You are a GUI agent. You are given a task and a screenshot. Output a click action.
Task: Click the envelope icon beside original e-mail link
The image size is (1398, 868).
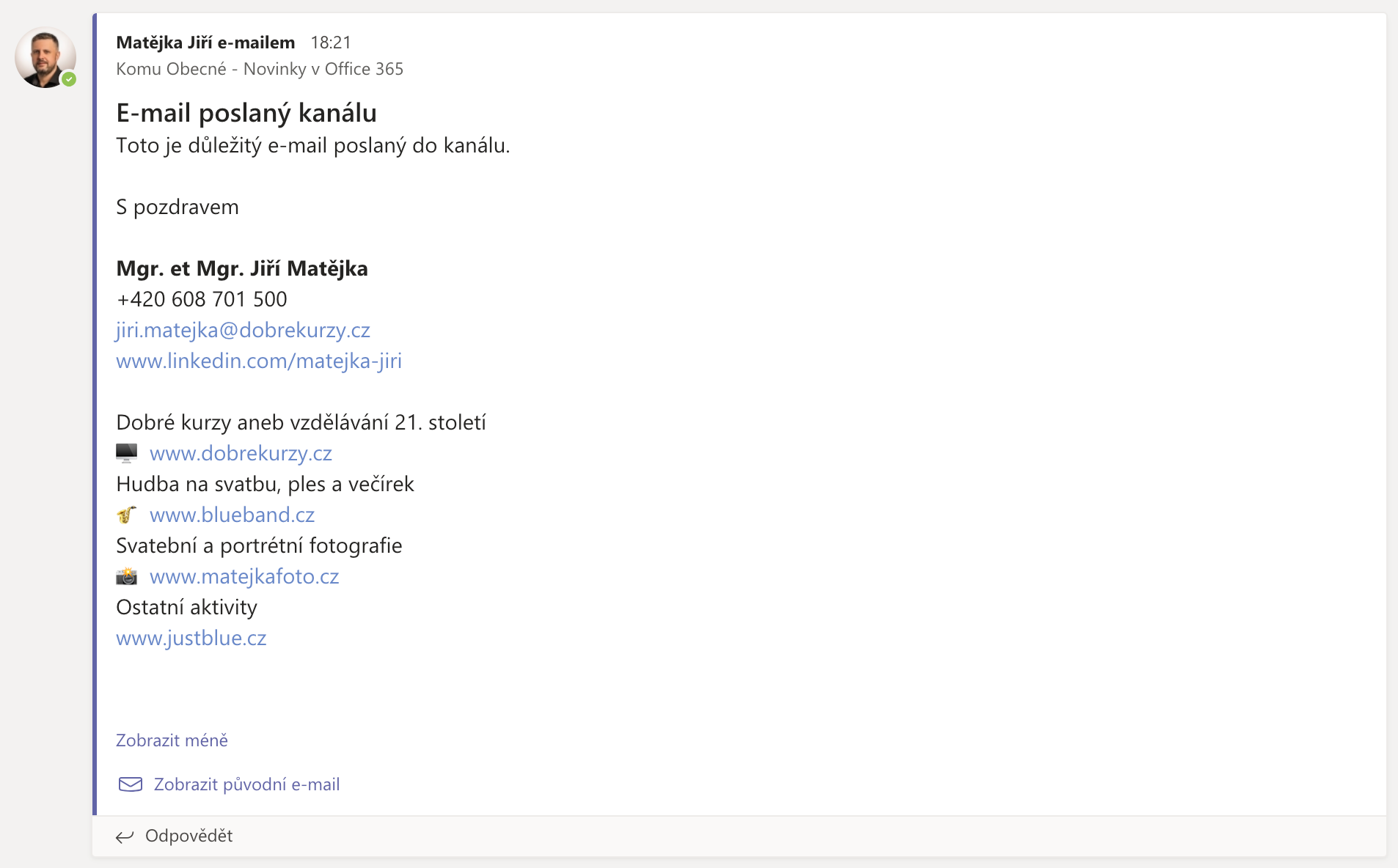pos(131,784)
